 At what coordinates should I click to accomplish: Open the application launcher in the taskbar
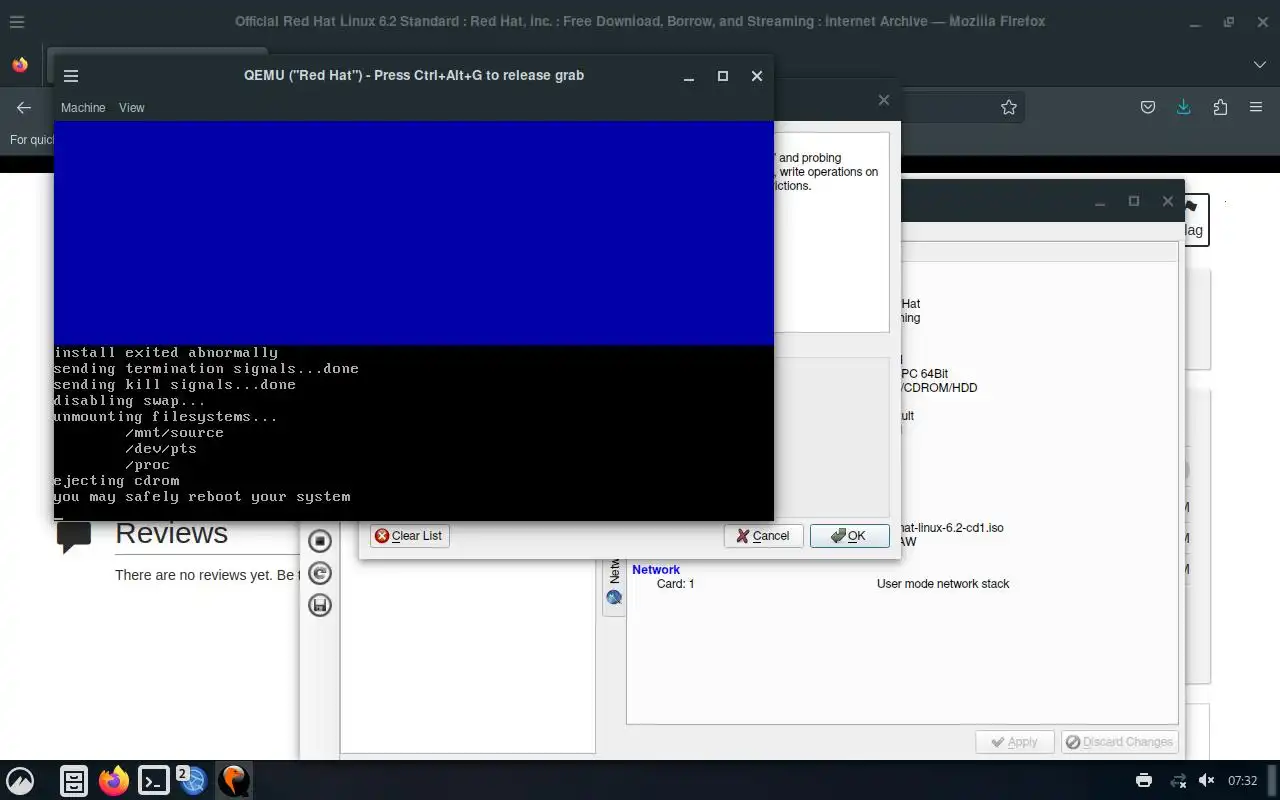coord(20,780)
